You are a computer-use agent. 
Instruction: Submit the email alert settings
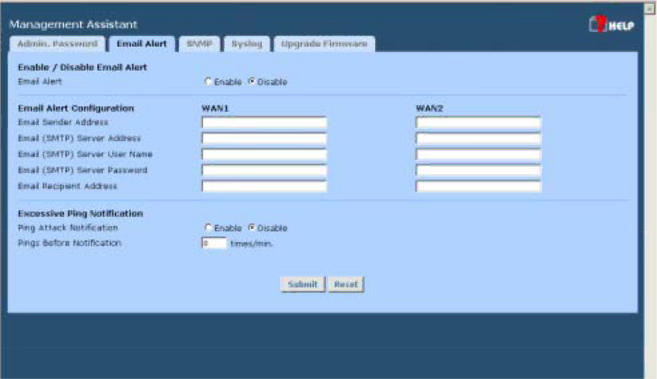point(303,284)
